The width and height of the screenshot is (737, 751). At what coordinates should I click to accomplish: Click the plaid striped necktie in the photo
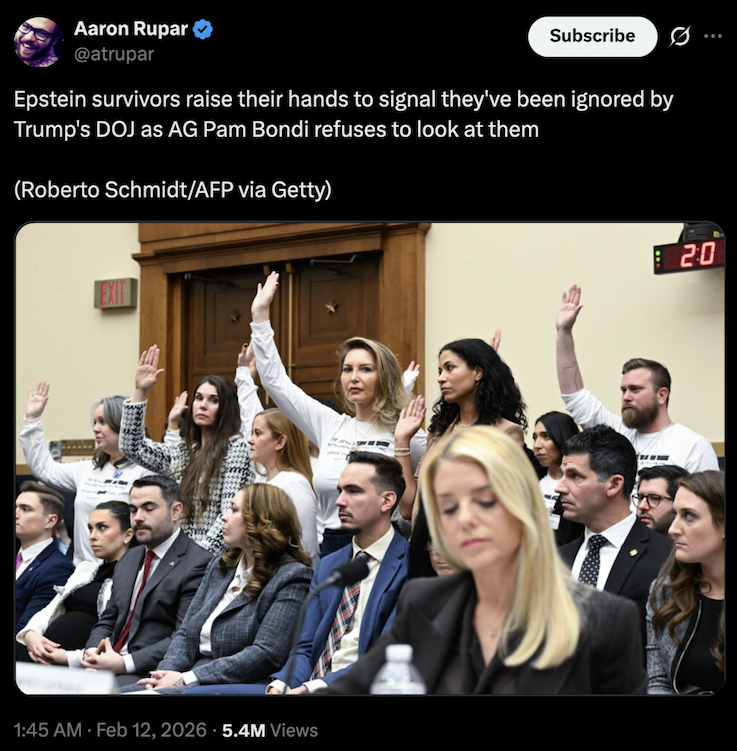click(341, 616)
